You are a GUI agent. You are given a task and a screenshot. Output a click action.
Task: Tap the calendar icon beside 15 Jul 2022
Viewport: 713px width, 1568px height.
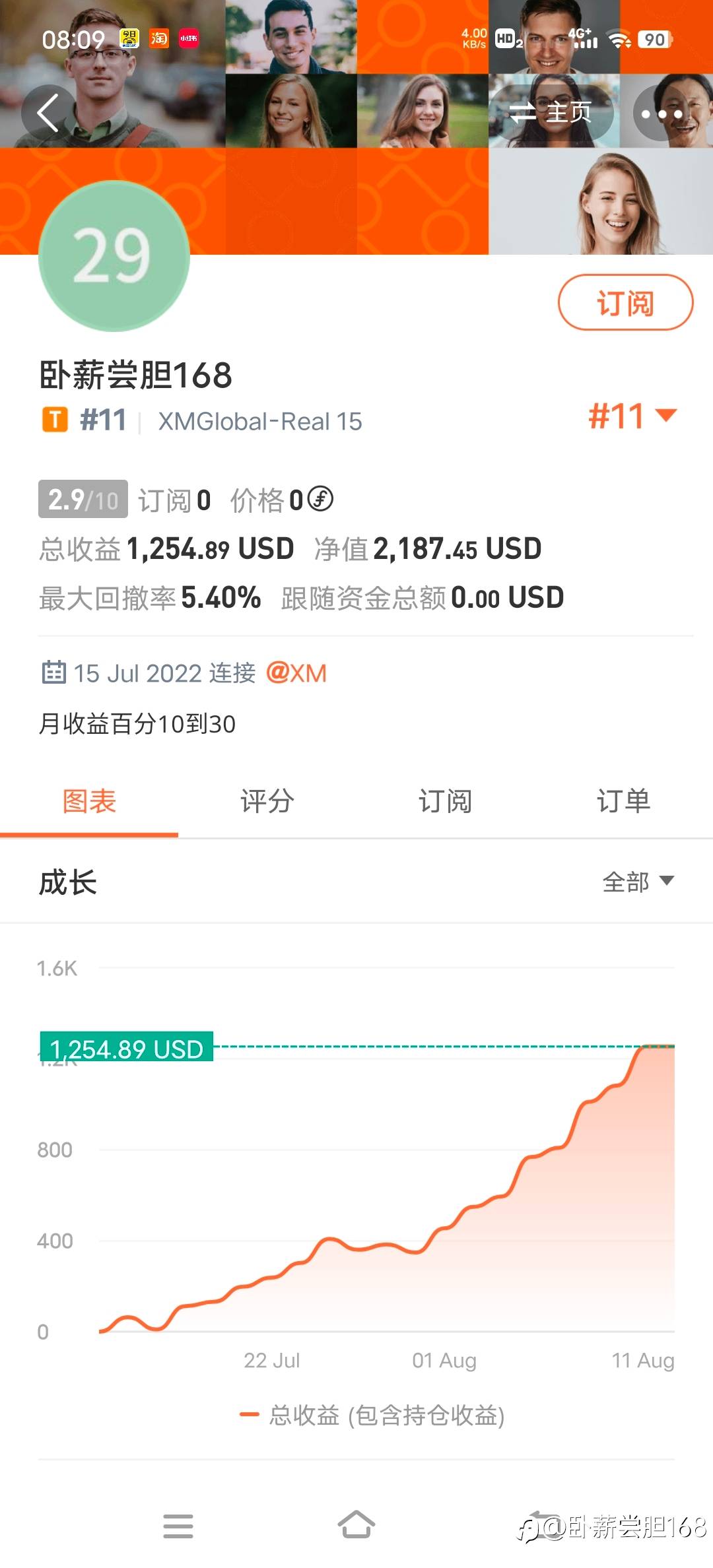click(53, 672)
